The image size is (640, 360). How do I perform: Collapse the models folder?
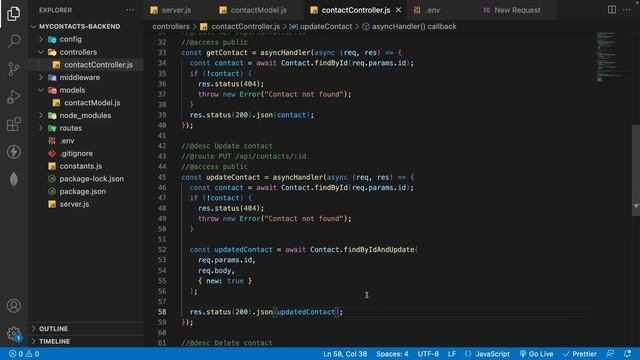tap(72, 90)
